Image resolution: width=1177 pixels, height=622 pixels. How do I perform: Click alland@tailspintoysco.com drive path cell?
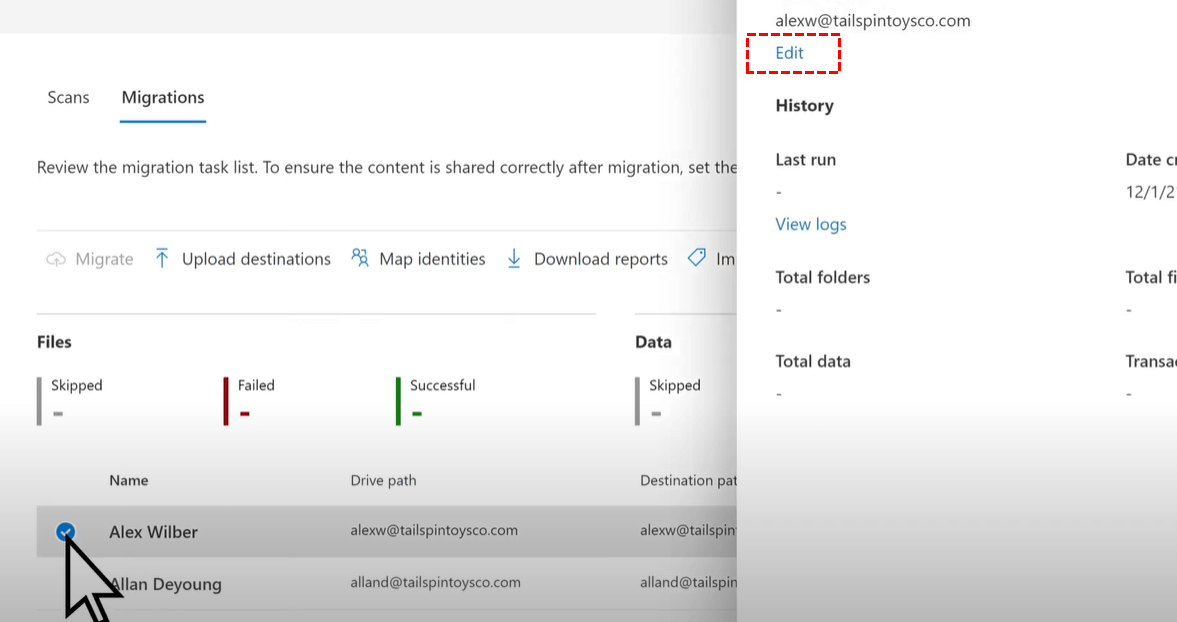(x=436, y=582)
